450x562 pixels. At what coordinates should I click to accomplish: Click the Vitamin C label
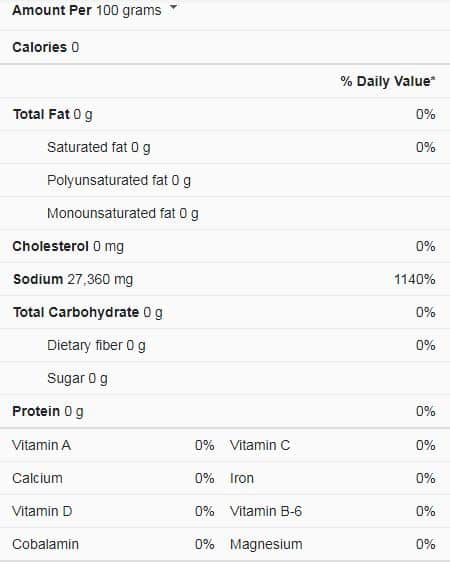tap(260, 445)
